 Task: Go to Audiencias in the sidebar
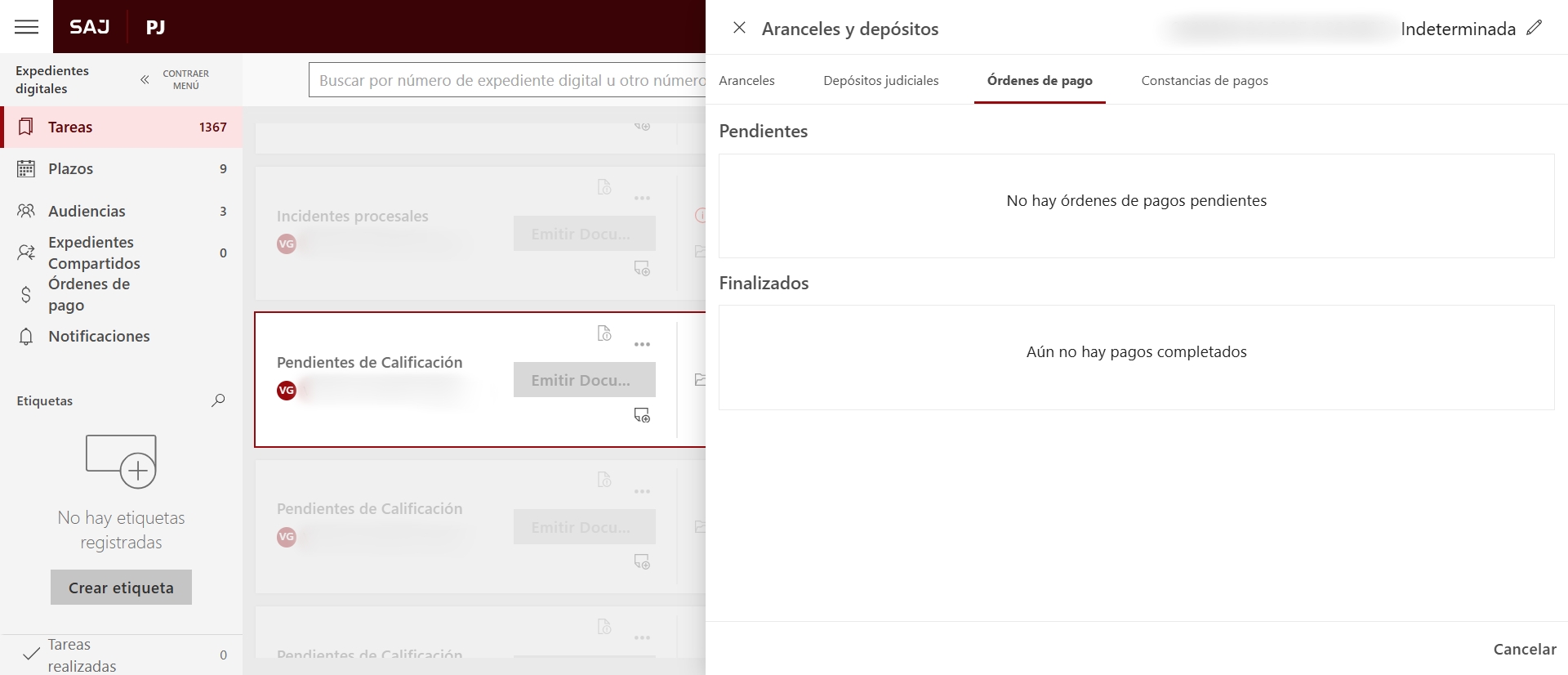pos(87,211)
